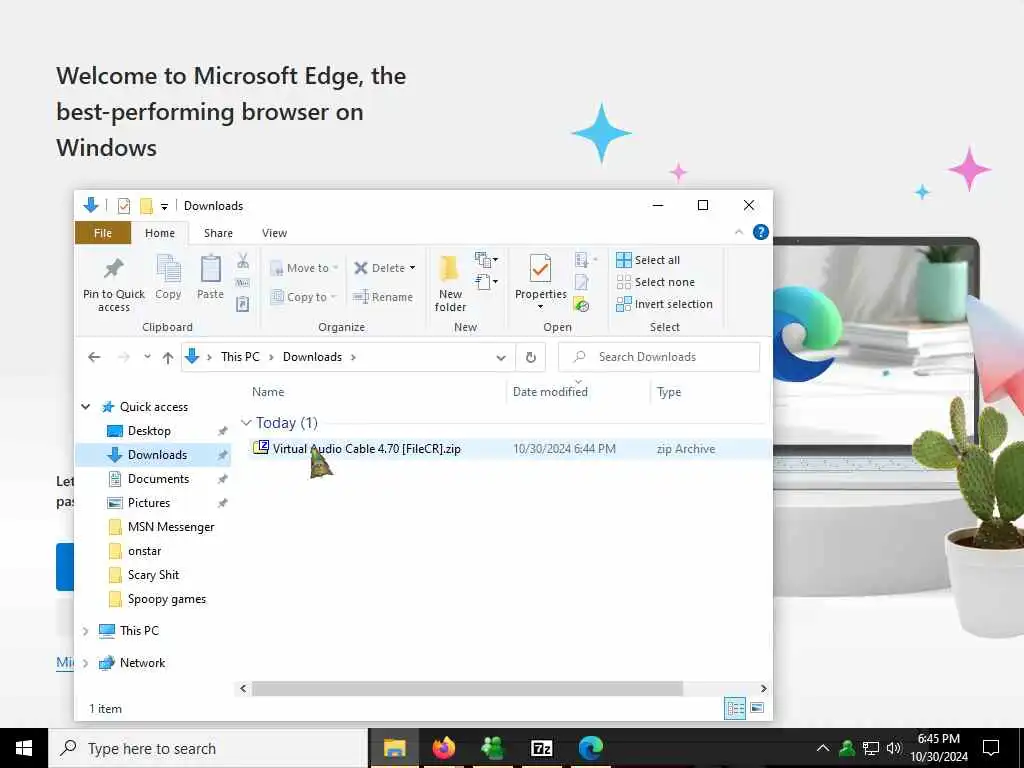The height and width of the screenshot is (768, 1024).
Task: Click Select none in ribbon
Action: [x=656, y=282]
